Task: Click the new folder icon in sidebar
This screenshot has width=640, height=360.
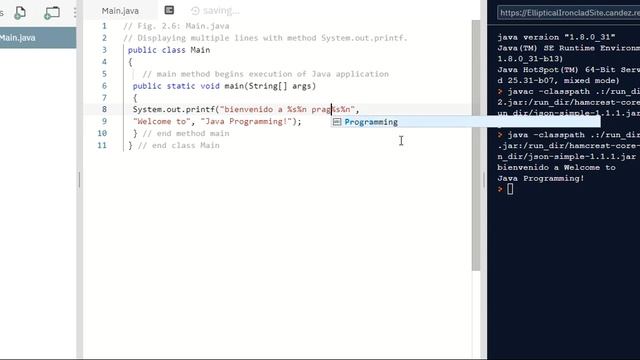Action: click(x=52, y=13)
